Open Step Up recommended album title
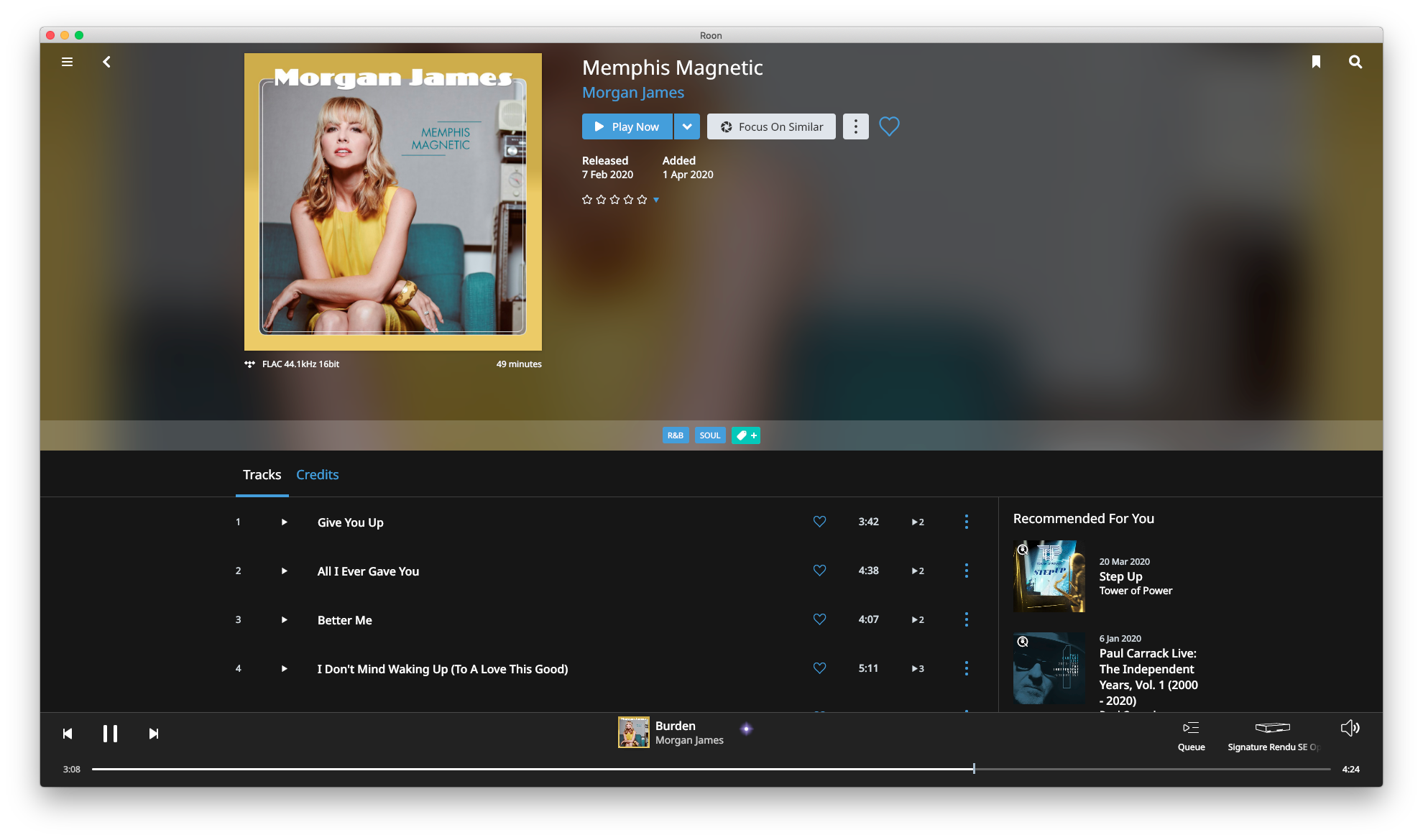 (1120, 576)
